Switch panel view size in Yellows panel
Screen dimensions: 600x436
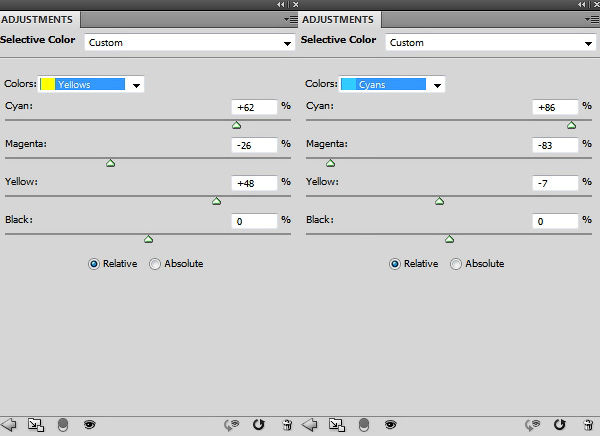pyautogui.click(x=36, y=425)
